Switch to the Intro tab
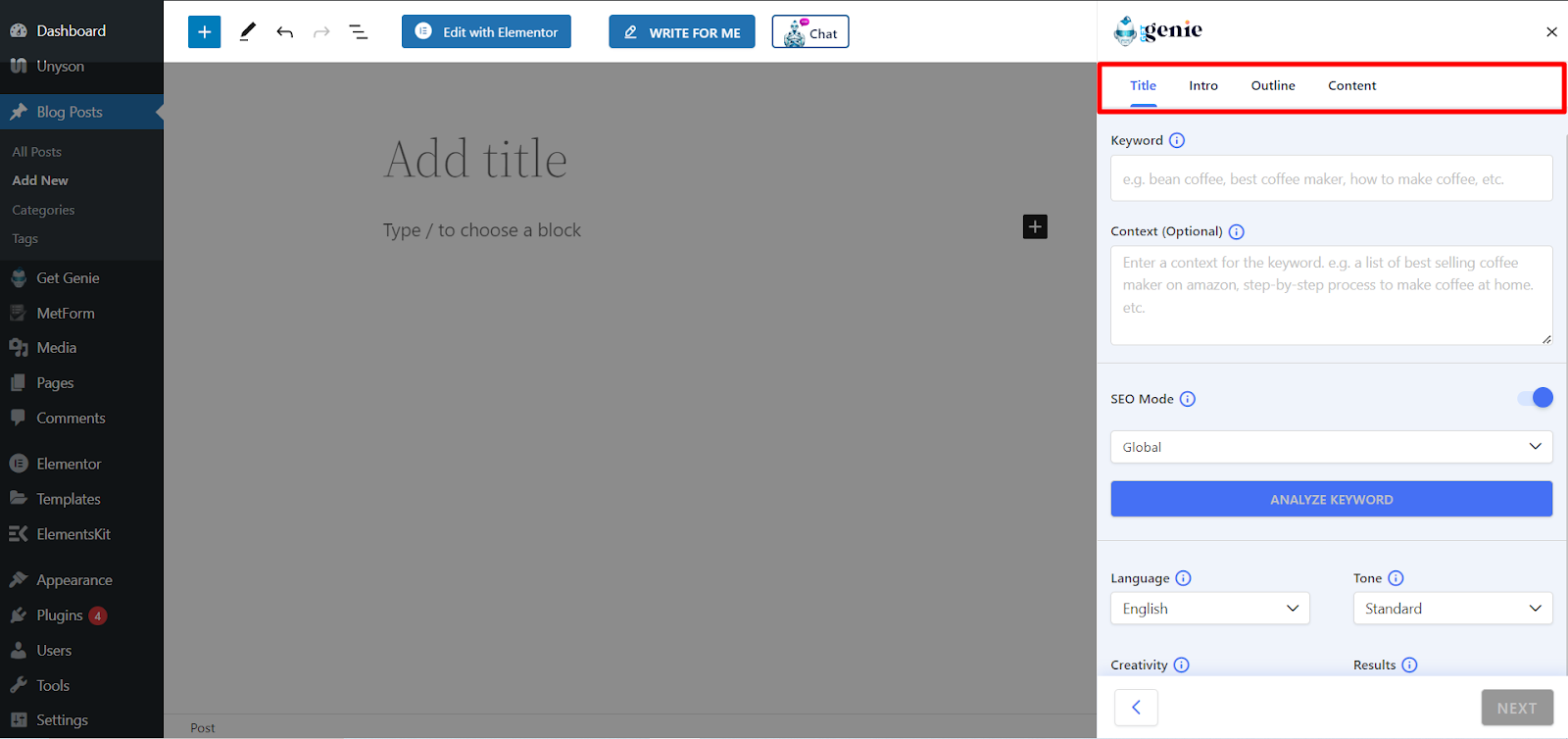Screen dimensions: 1568x739 [x=1203, y=85]
